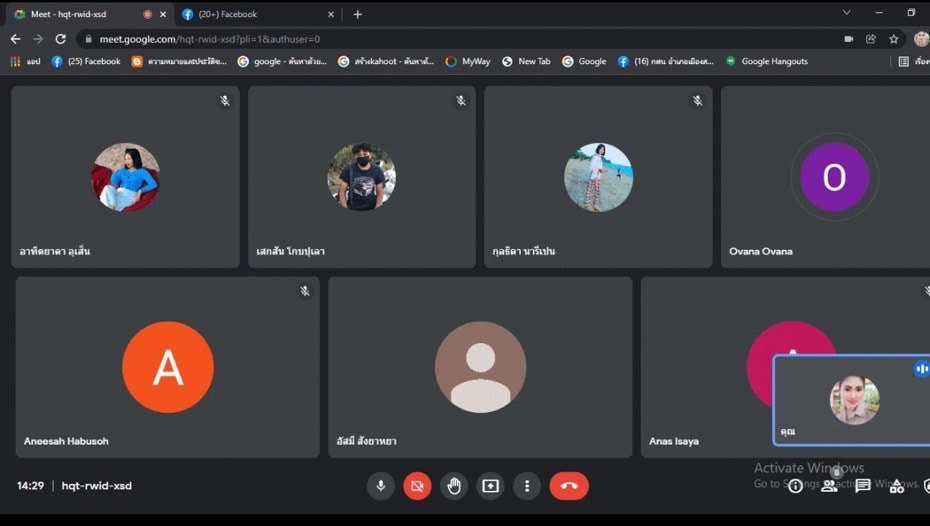Mute the microphone in the call bar
This screenshot has width=930, height=526.
click(x=380, y=486)
